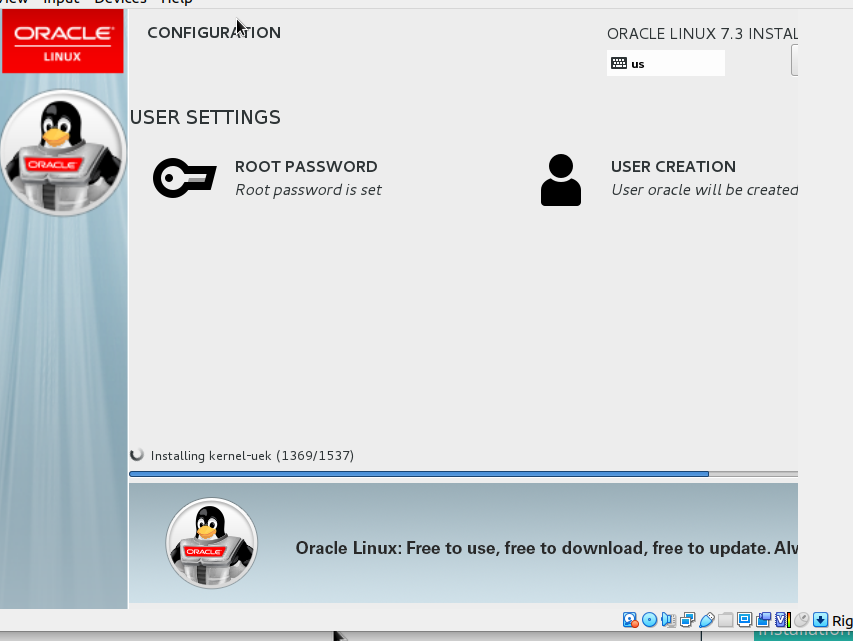Click the installation progress spinner icon
Screen dimensions: 853x641
[137, 454]
